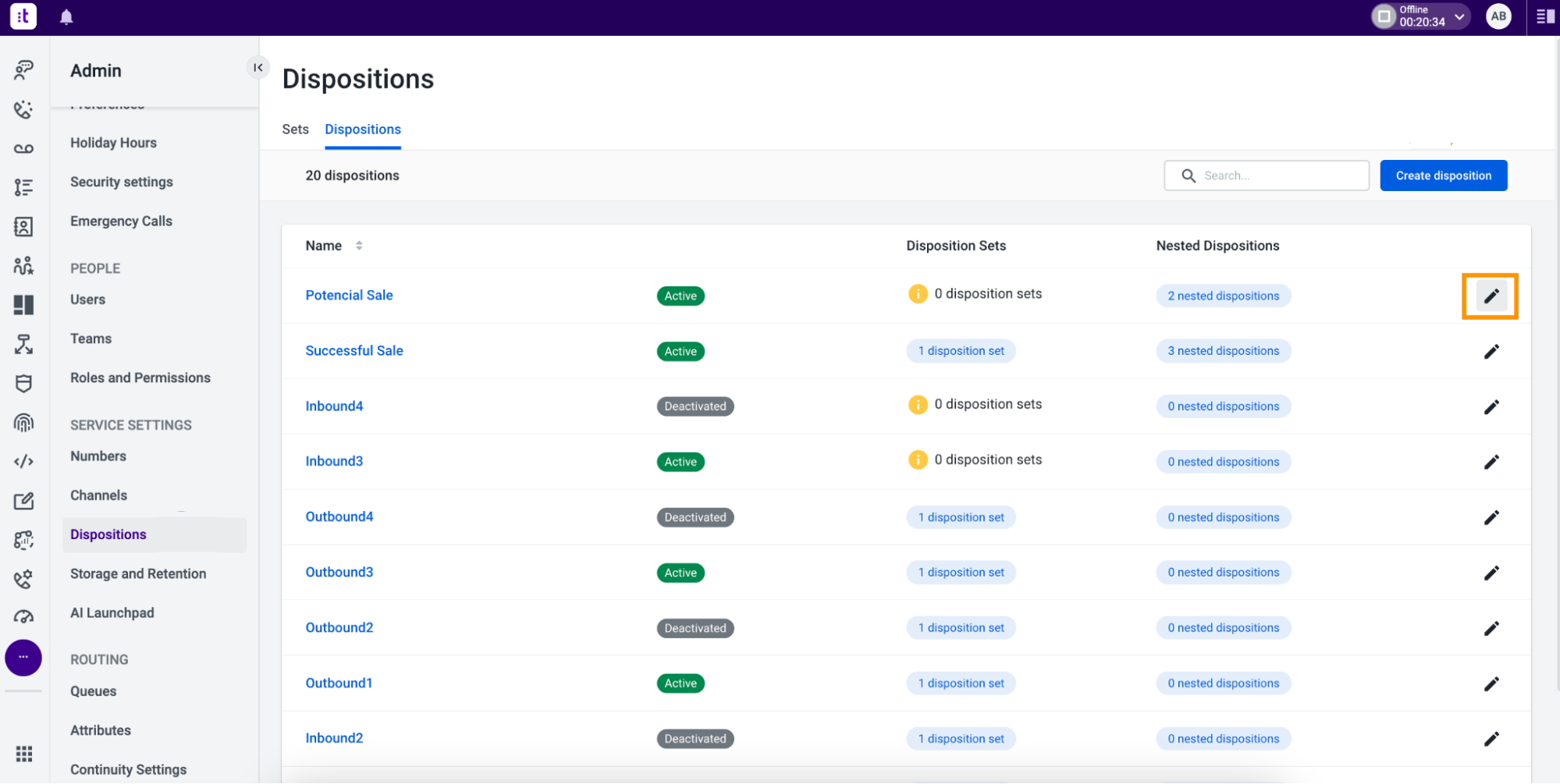The image size is (1560, 784).
Task: Open the right side panel icon in header
Action: click(x=1545, y=17)
